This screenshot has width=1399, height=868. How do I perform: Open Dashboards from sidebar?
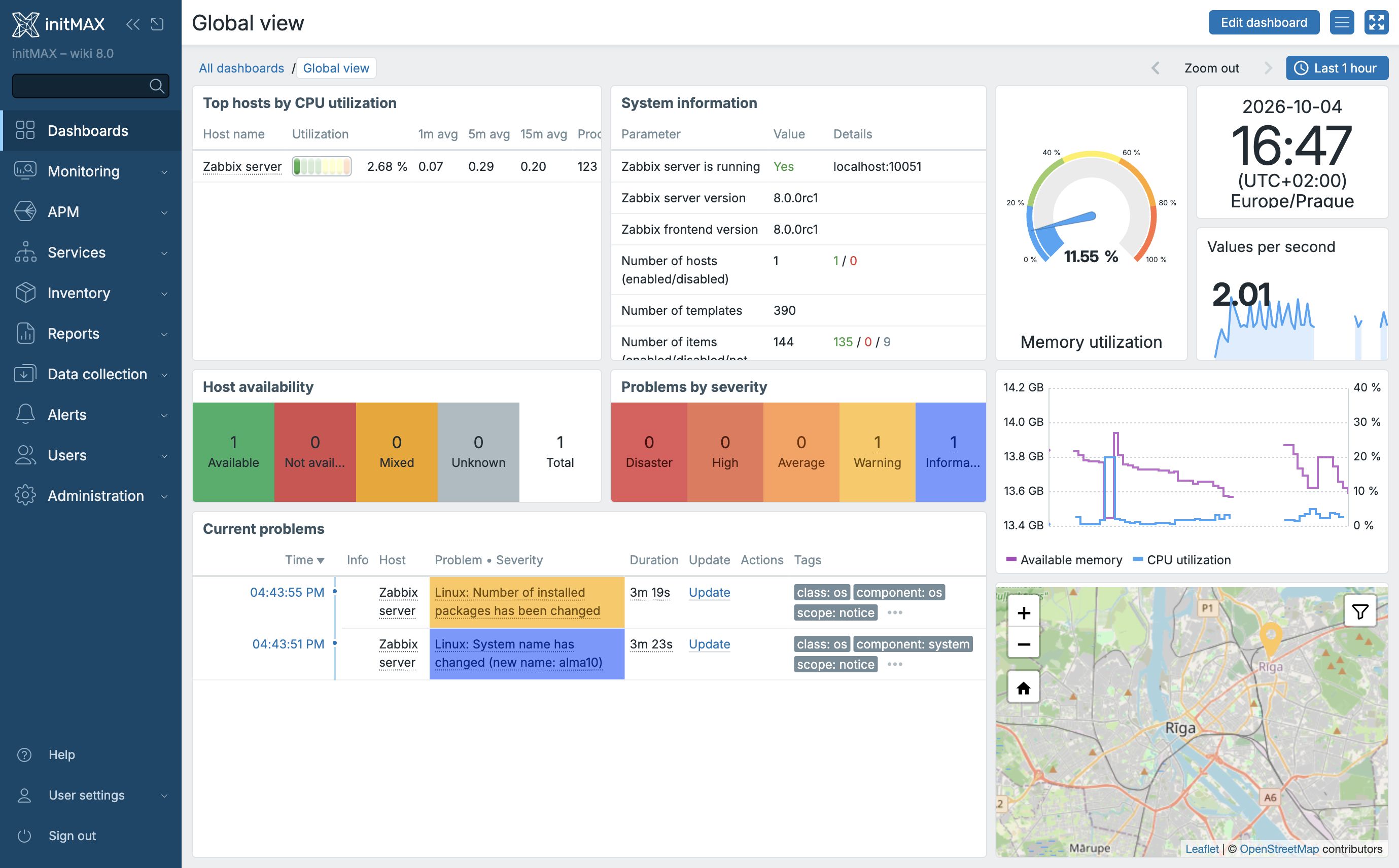click(91, 130)
